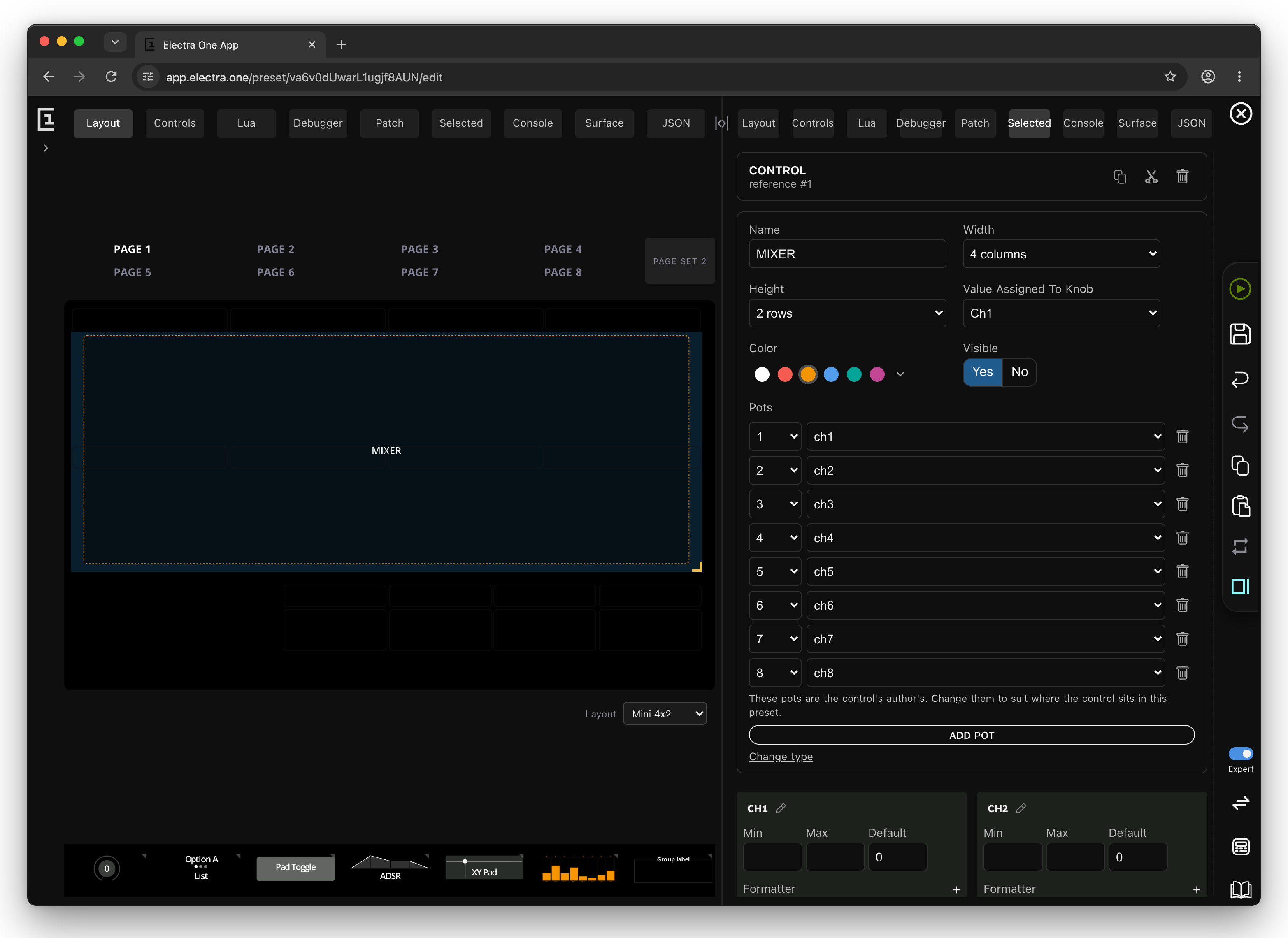This screenshot has width=1288, height=938.
Task: Open the Height 2 rows dropdown
Action: click(x=847, y=313)
